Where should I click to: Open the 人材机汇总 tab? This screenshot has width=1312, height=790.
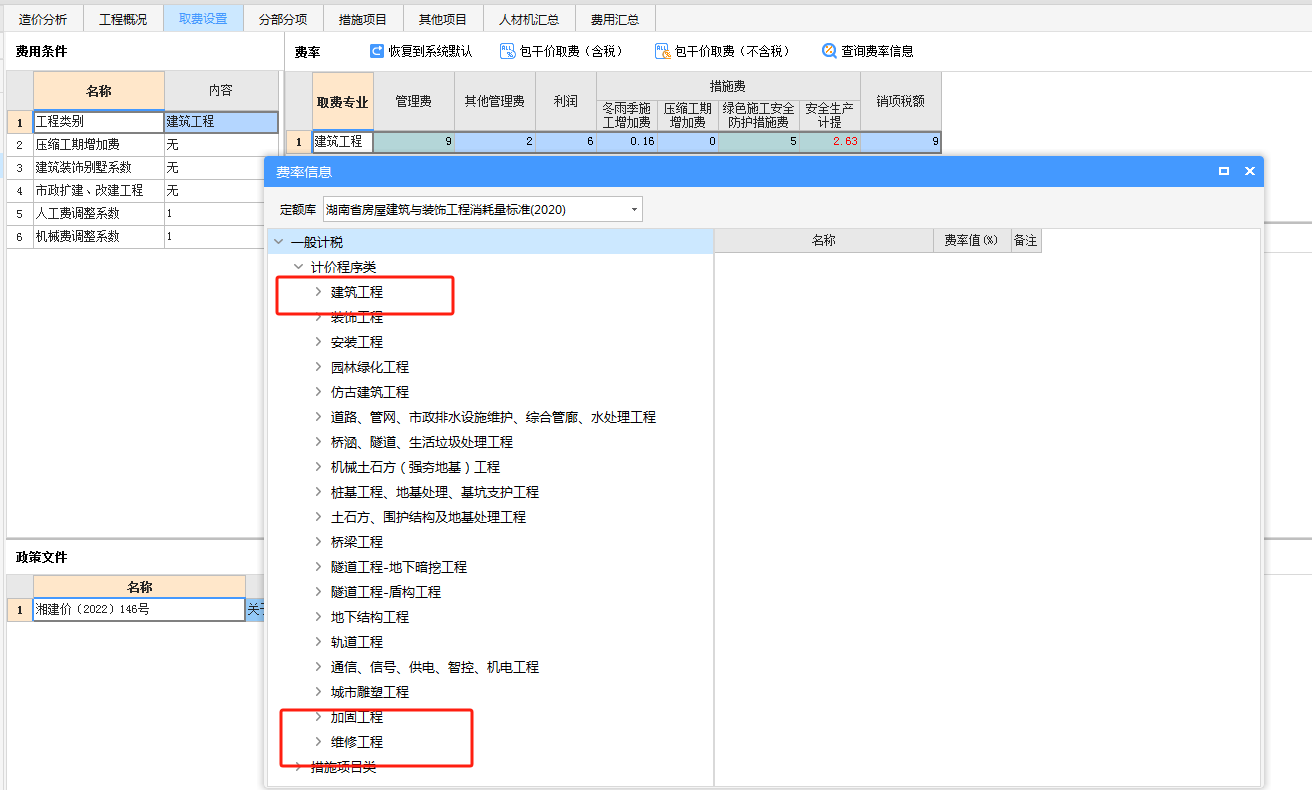click(x=529, y=19)
